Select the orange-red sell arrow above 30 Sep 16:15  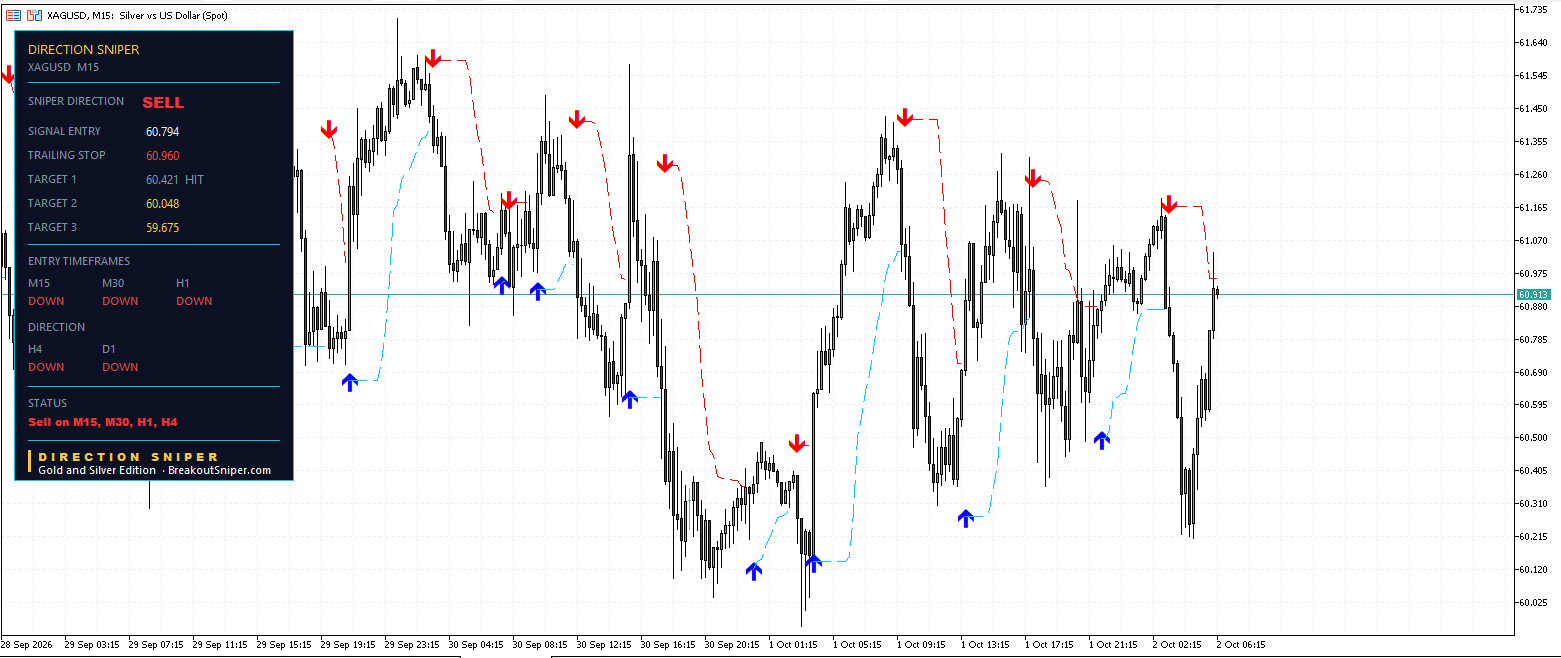tap(666, 163)
